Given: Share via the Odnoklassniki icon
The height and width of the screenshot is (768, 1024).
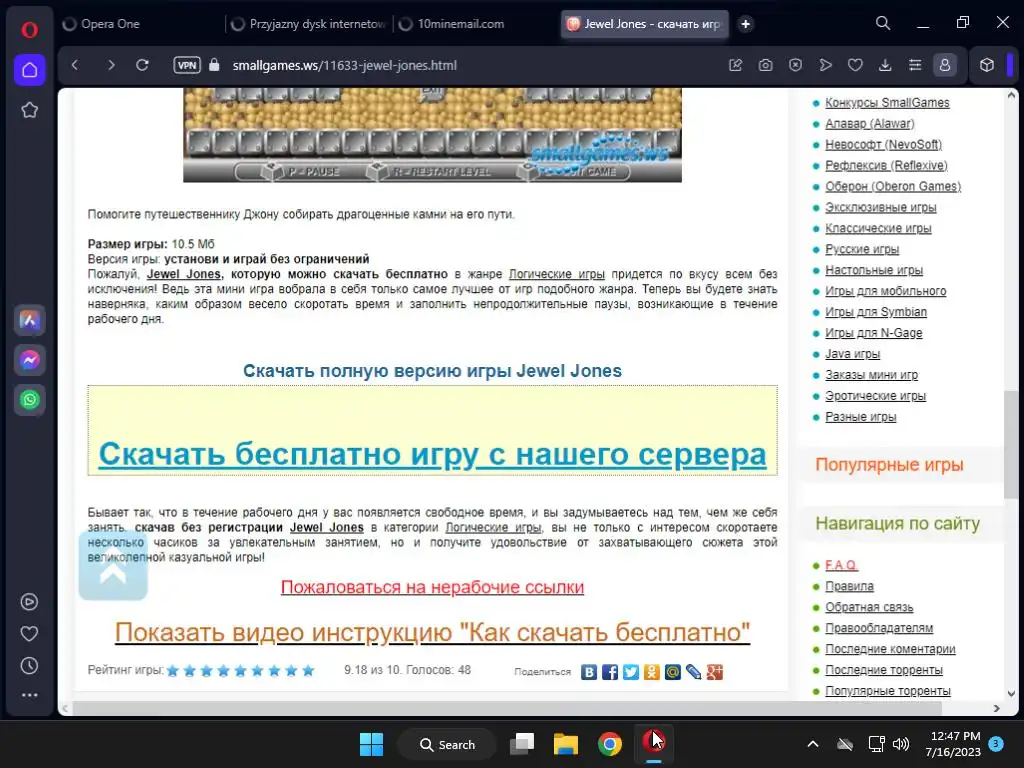Looking at the screenshot, I should click(x=652, y=672).
